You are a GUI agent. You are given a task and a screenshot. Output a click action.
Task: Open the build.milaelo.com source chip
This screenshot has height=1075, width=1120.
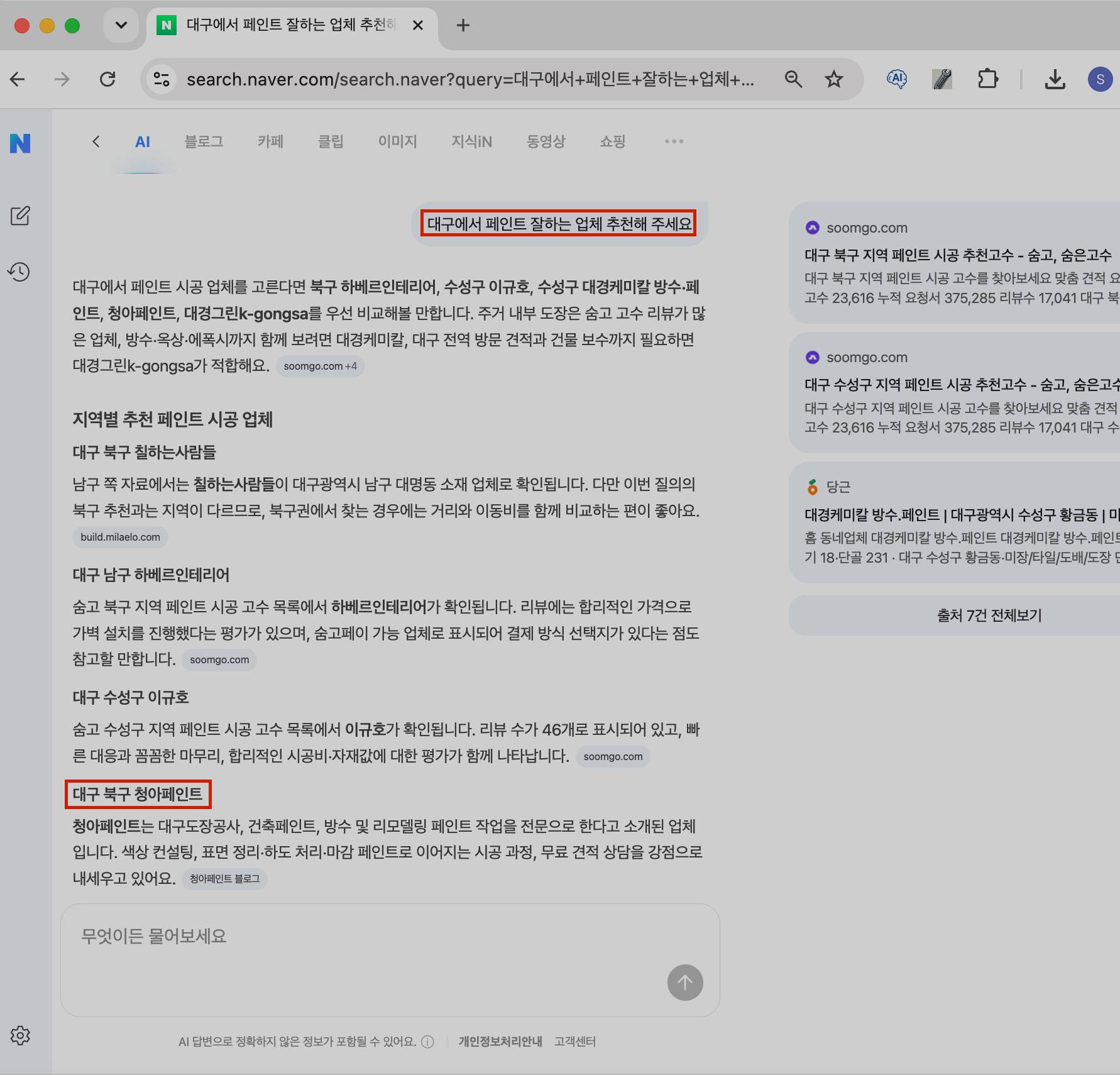[121, 537]
